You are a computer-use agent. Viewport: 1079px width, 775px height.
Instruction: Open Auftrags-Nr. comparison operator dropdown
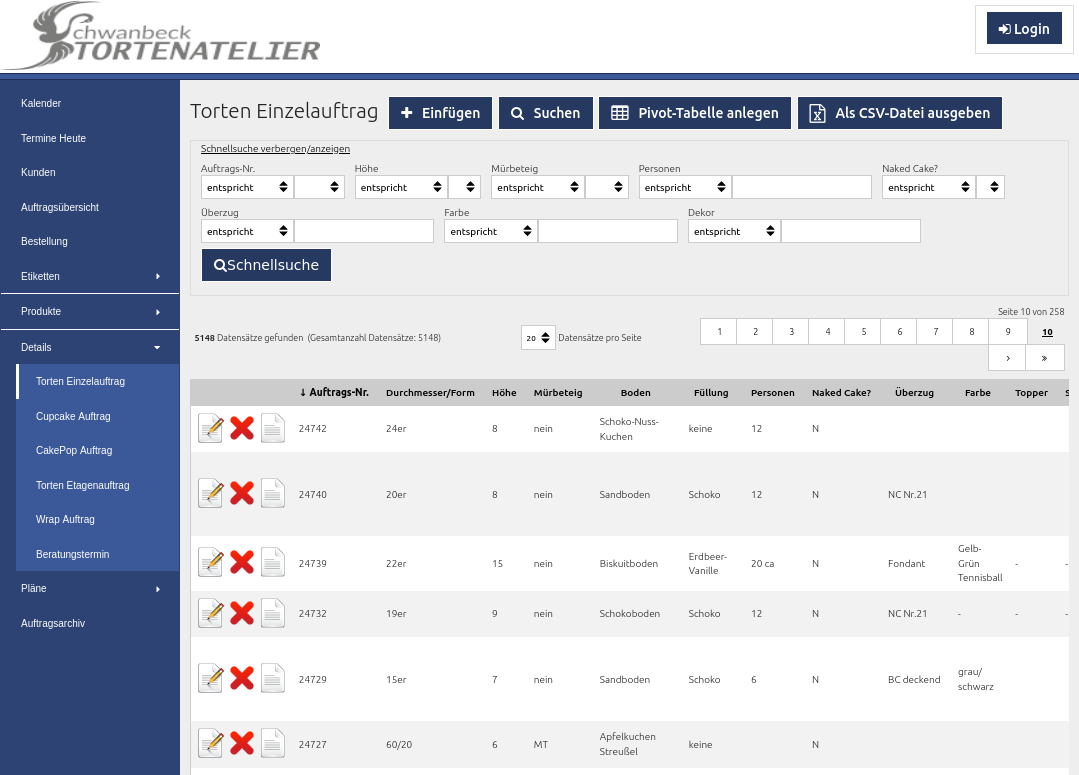(x=247, y=187)
